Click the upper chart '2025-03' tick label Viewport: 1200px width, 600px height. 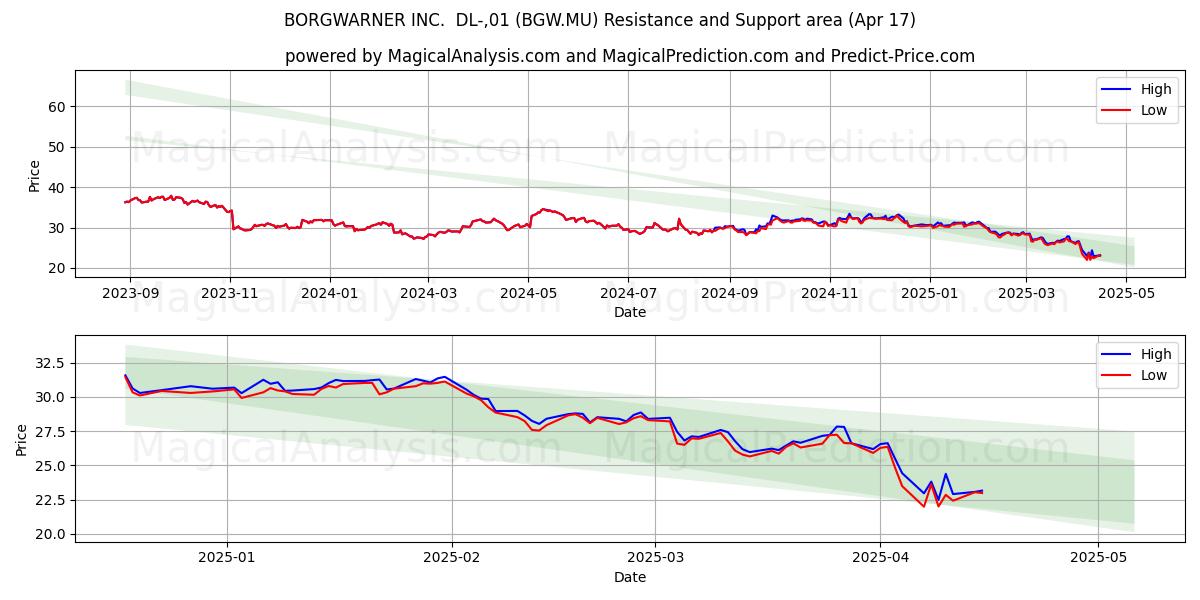(x=1026, y=293)
